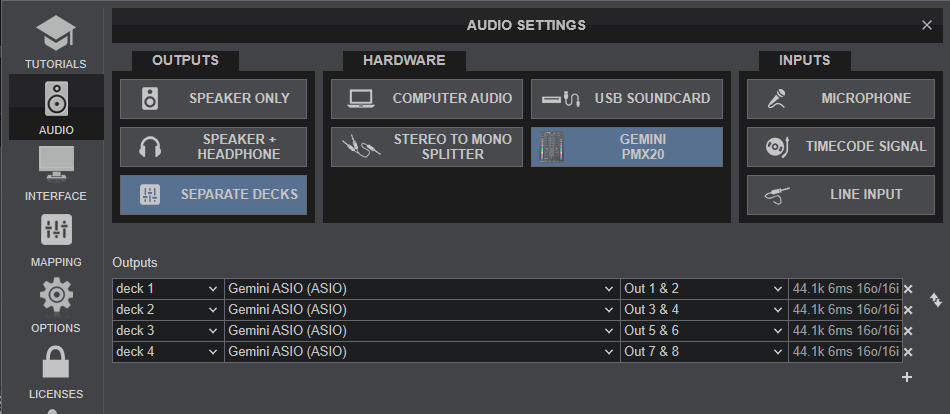Screen dimensions: 950x414
Task: Open the Out 7 & 8 channel dropdown
Action: pos(704,352)
